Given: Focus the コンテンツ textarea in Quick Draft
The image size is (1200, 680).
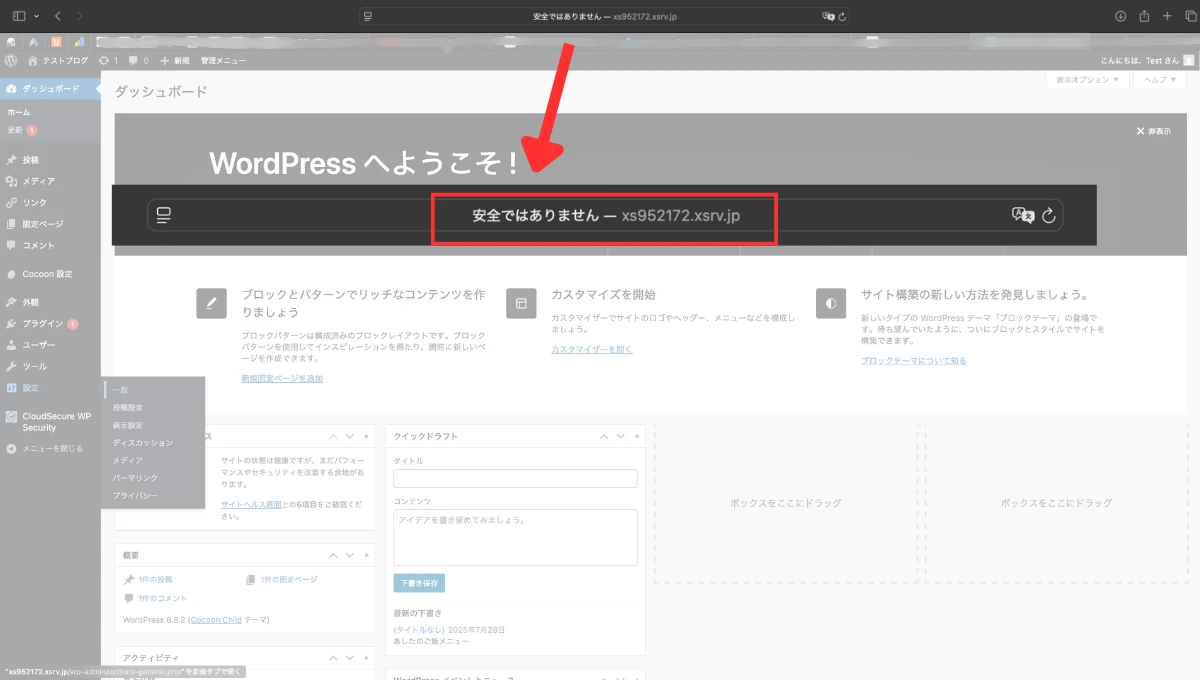Looking at the screenshot, I should pos(515,538).
